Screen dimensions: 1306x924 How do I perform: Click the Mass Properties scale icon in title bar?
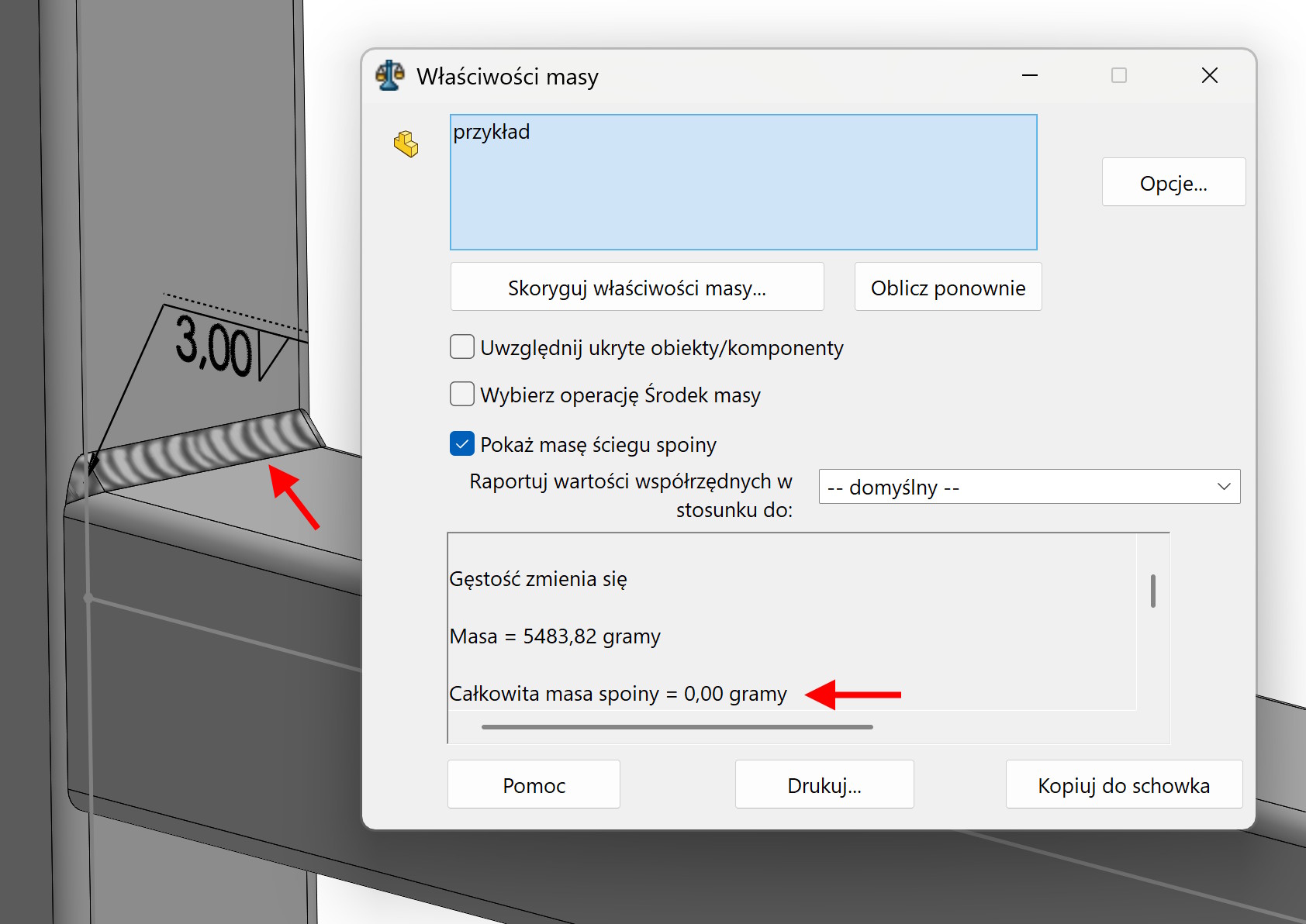click(389, 76)
